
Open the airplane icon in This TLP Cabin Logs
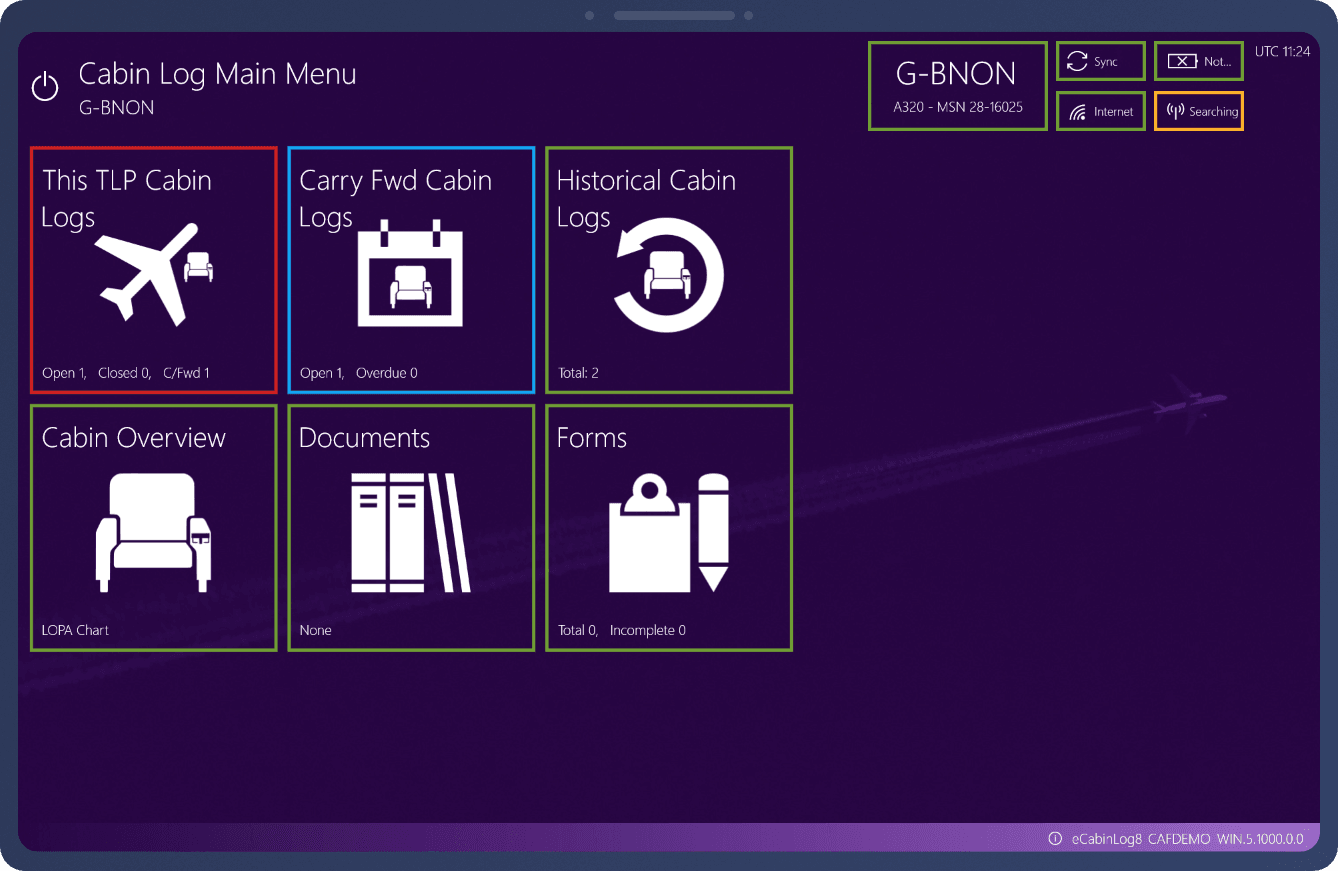click(x=155, y=274)
